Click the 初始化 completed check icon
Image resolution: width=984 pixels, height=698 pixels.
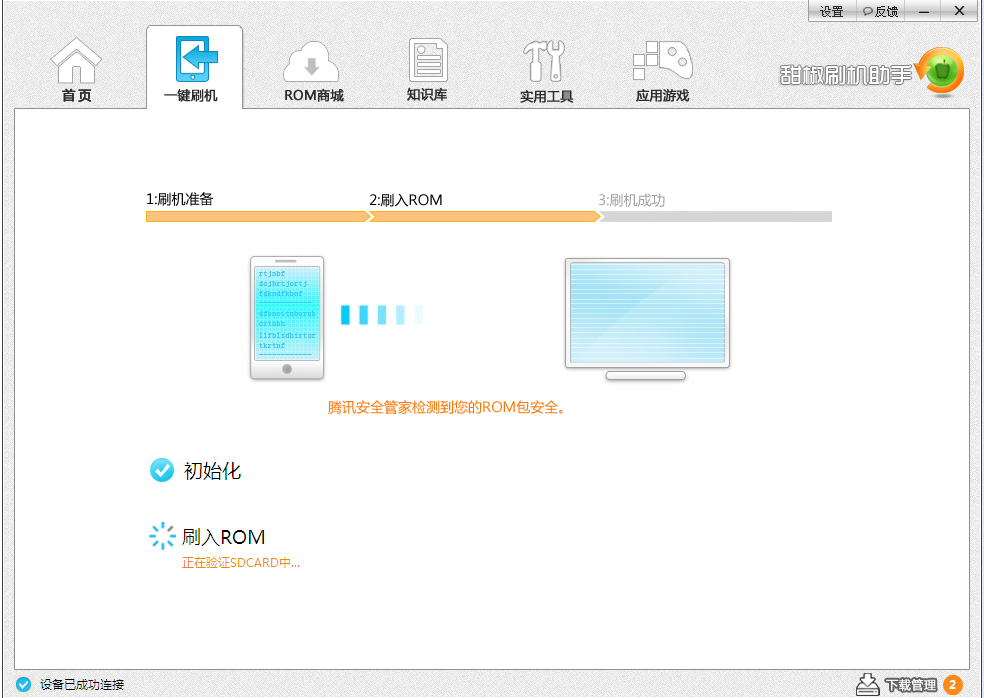pyautogui.click(x=162, y=470)
